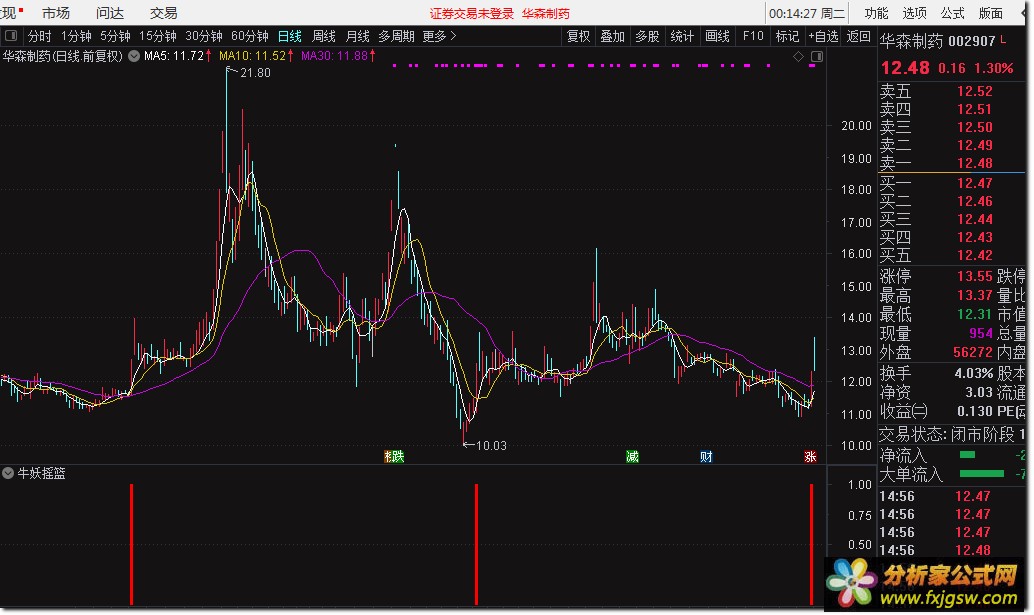Expand the 更多 periods list
The image size is (1034, 615).
tap(439, 36)
